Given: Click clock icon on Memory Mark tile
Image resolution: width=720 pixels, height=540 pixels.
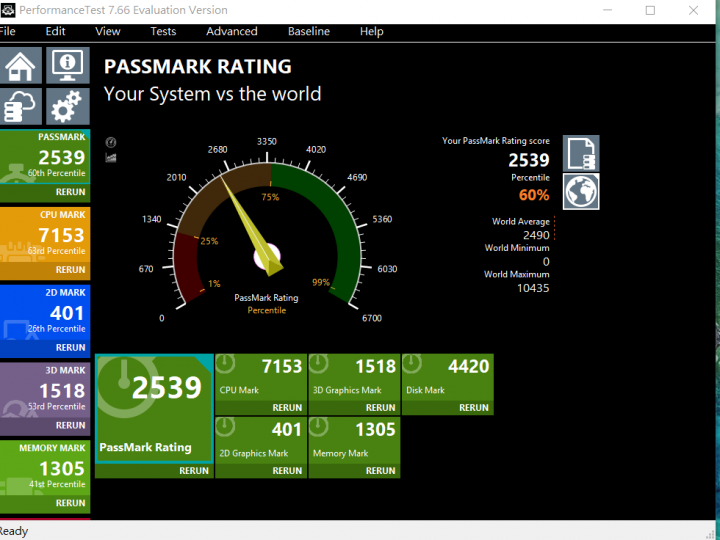Looking at the screenshot, I should pyautogui.click(x=319, y=427).
